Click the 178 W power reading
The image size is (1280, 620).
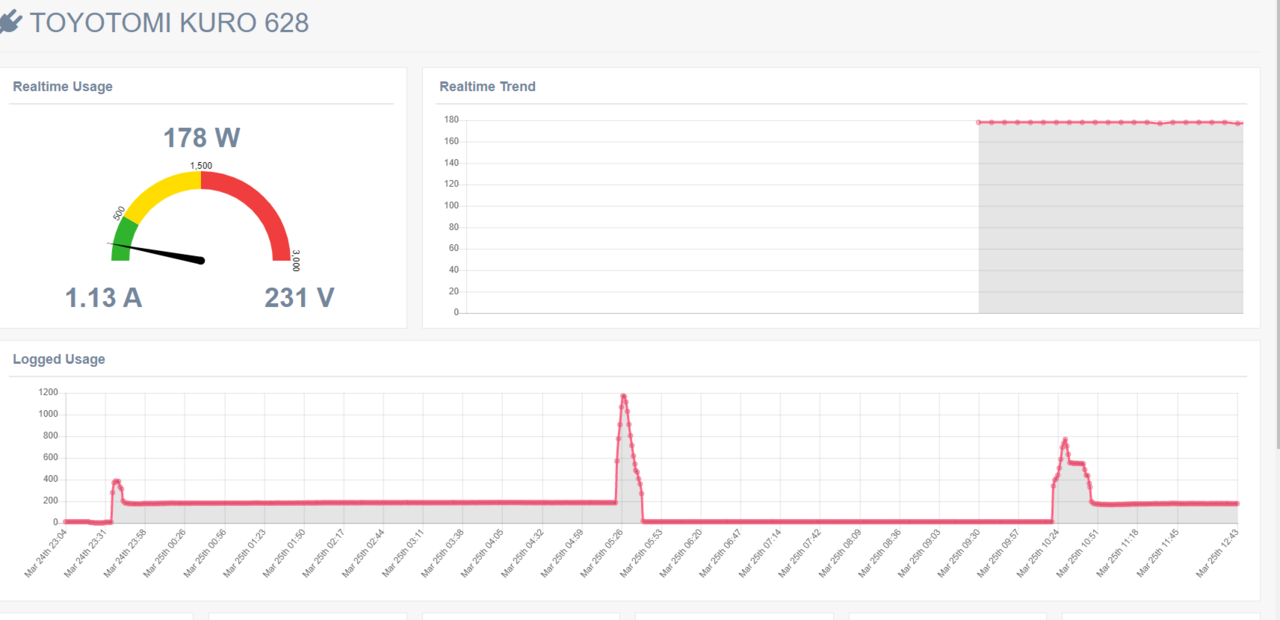click(202, 138)
